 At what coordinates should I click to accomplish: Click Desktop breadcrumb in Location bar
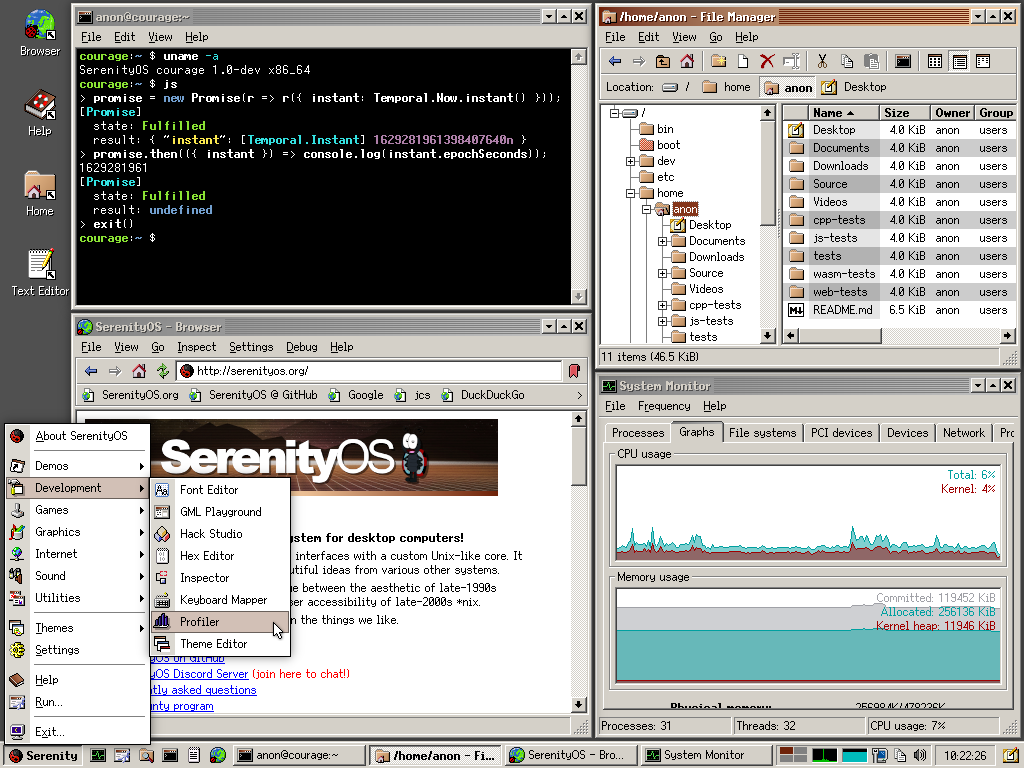click(854, 87)
